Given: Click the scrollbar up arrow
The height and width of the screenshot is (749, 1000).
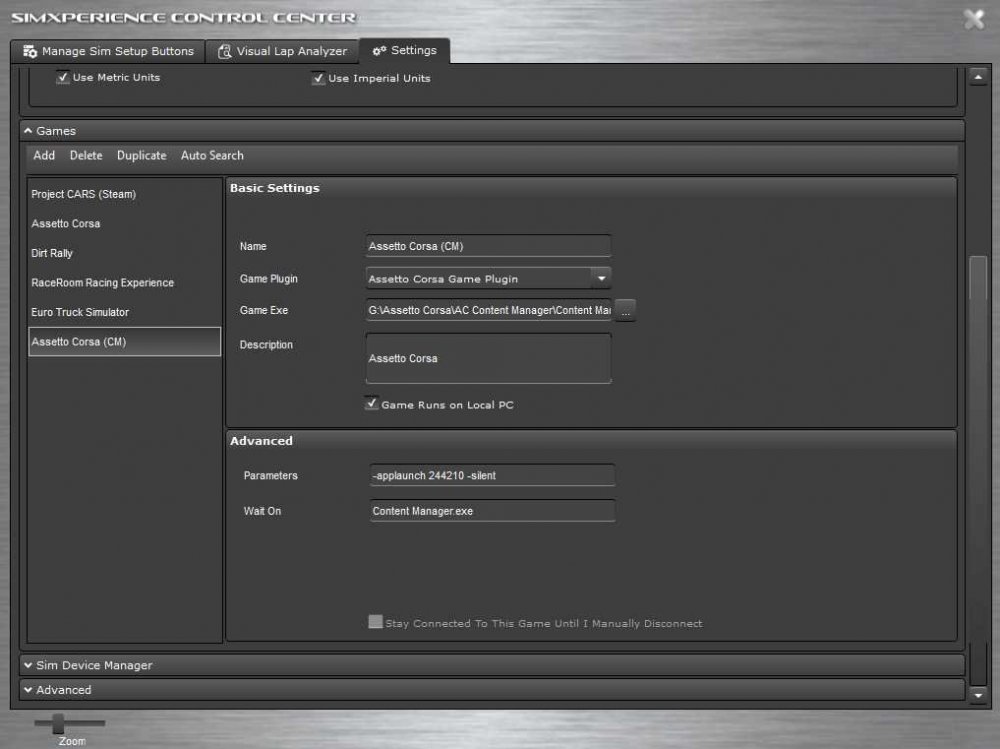Looking at the screenshot, I should point(978,77).
